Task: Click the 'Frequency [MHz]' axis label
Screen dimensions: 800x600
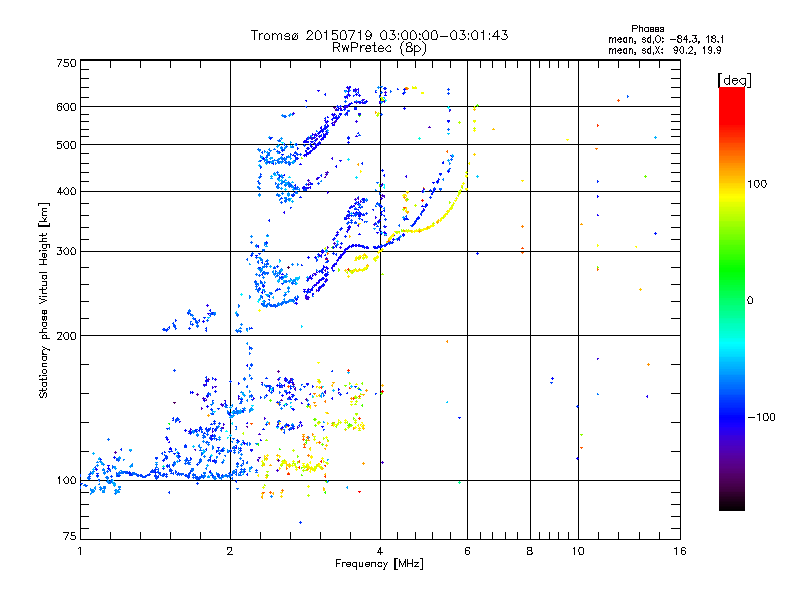Action: coord(379,564)
